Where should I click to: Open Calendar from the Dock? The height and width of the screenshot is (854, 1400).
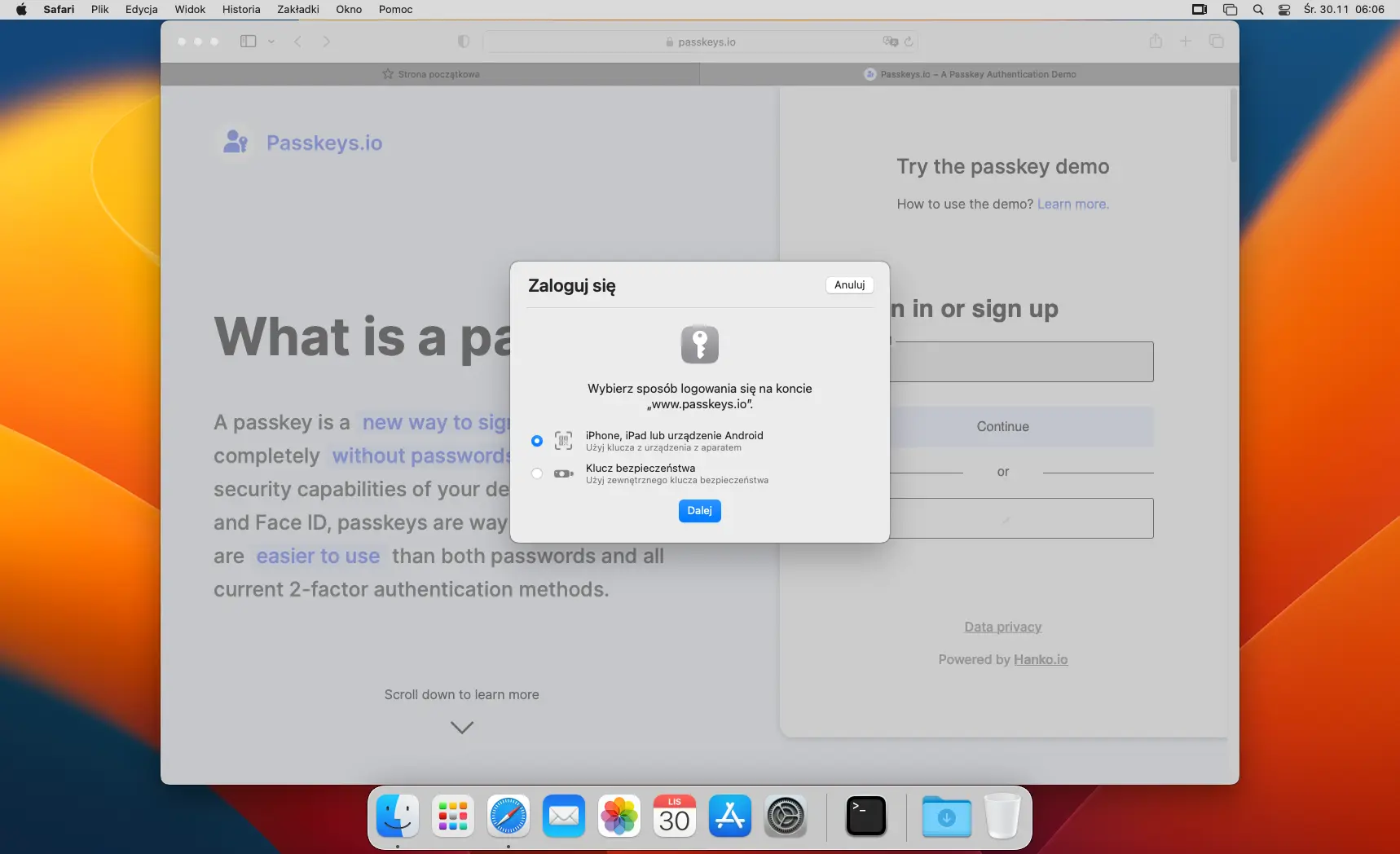[675, 816]
